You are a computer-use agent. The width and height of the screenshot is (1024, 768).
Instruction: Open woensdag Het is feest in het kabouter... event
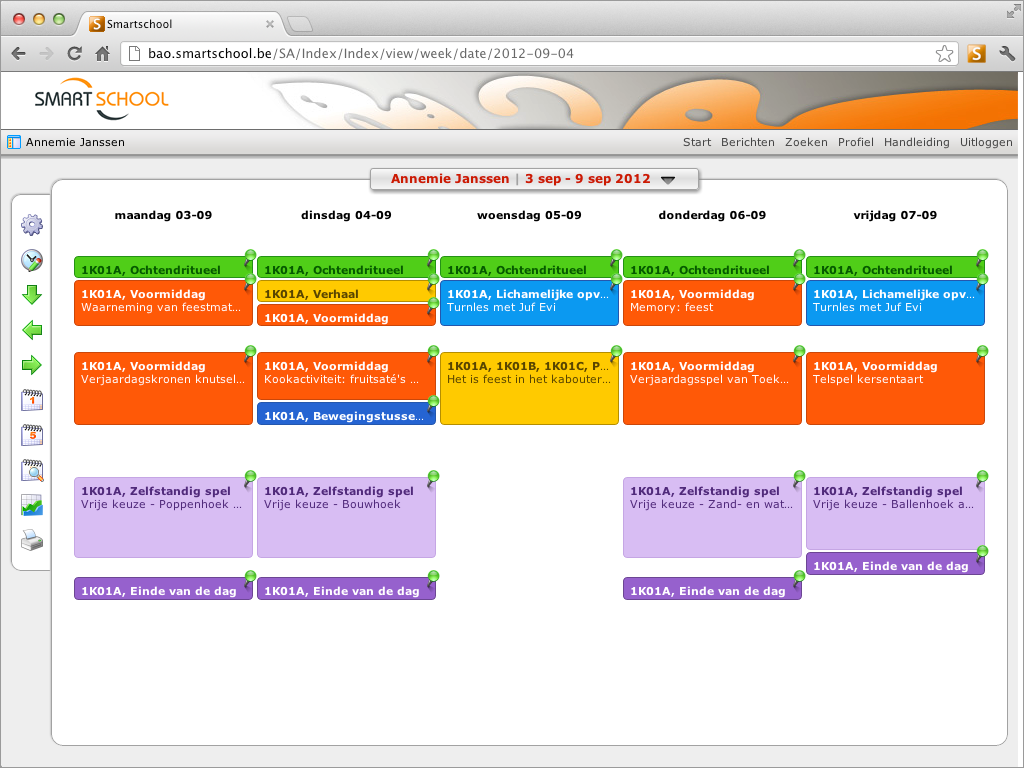pos(529,389)
